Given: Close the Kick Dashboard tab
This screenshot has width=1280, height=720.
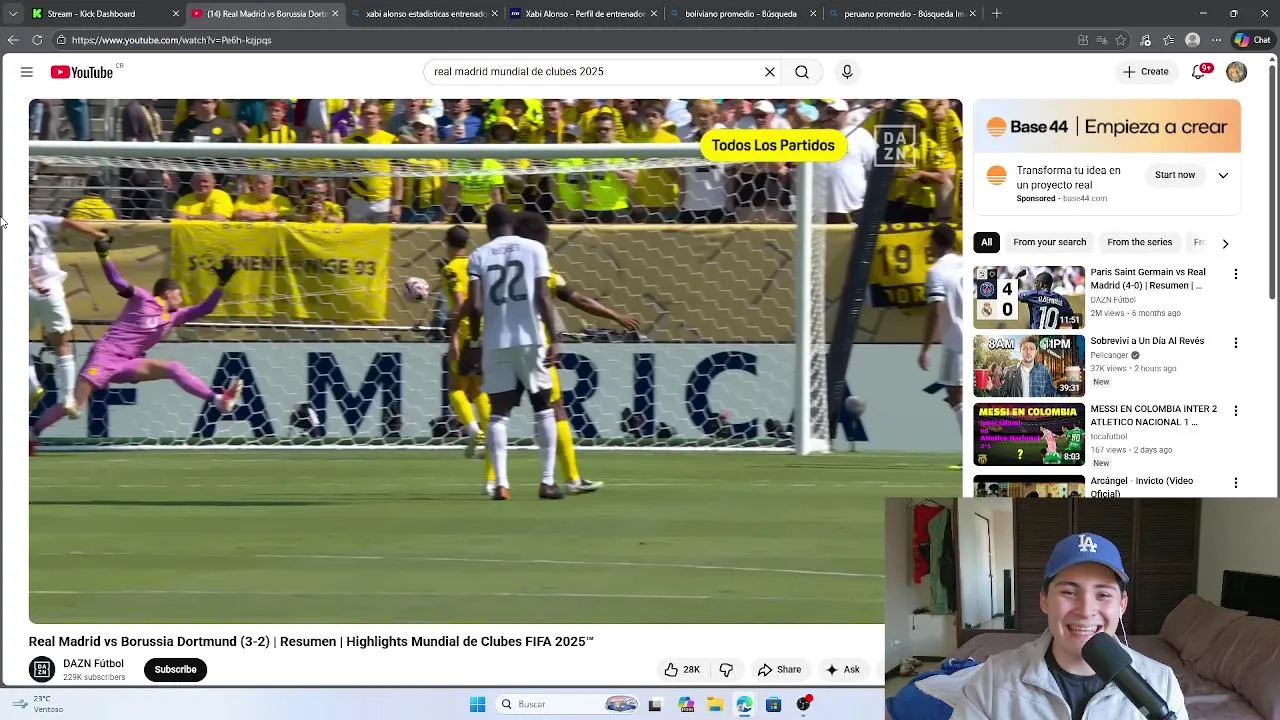Looking at the screenshot, I should coord(176,14).
